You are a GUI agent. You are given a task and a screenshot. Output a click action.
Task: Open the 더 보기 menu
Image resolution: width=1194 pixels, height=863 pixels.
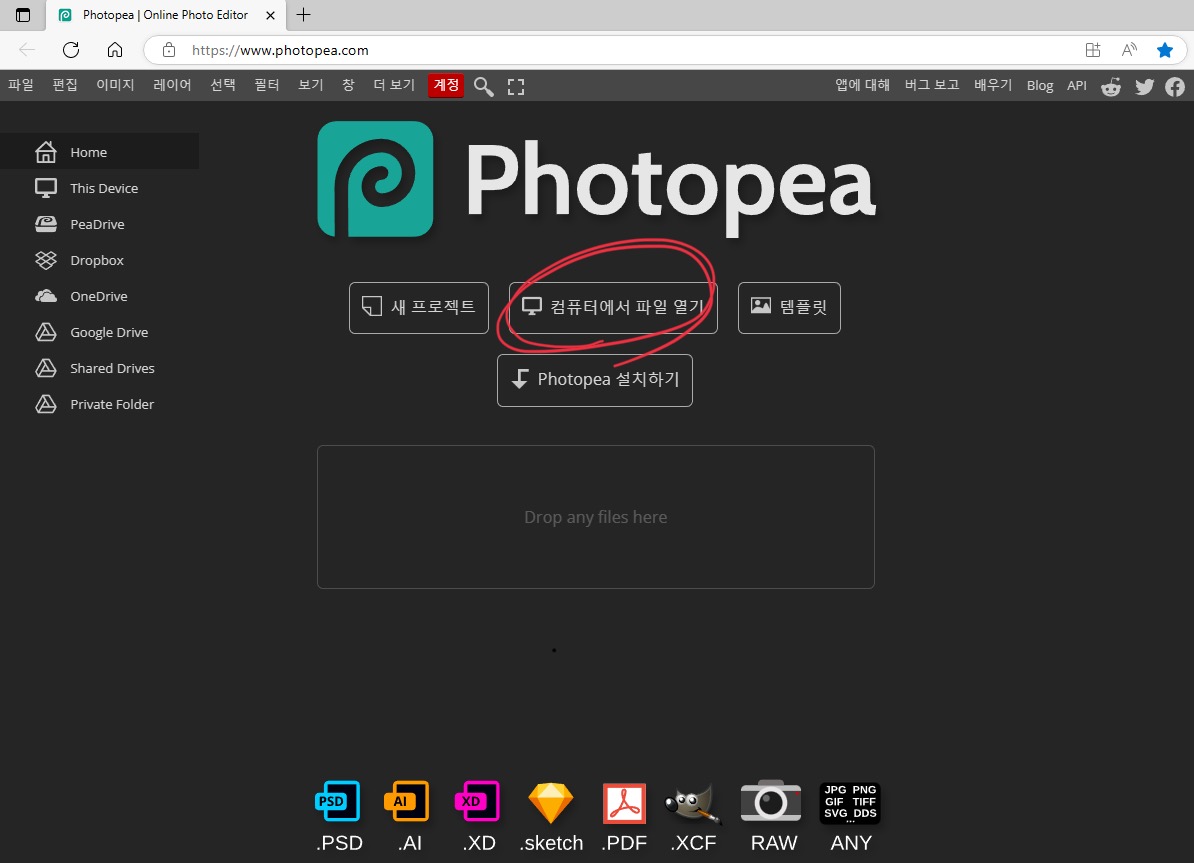[x=394, y=85]
